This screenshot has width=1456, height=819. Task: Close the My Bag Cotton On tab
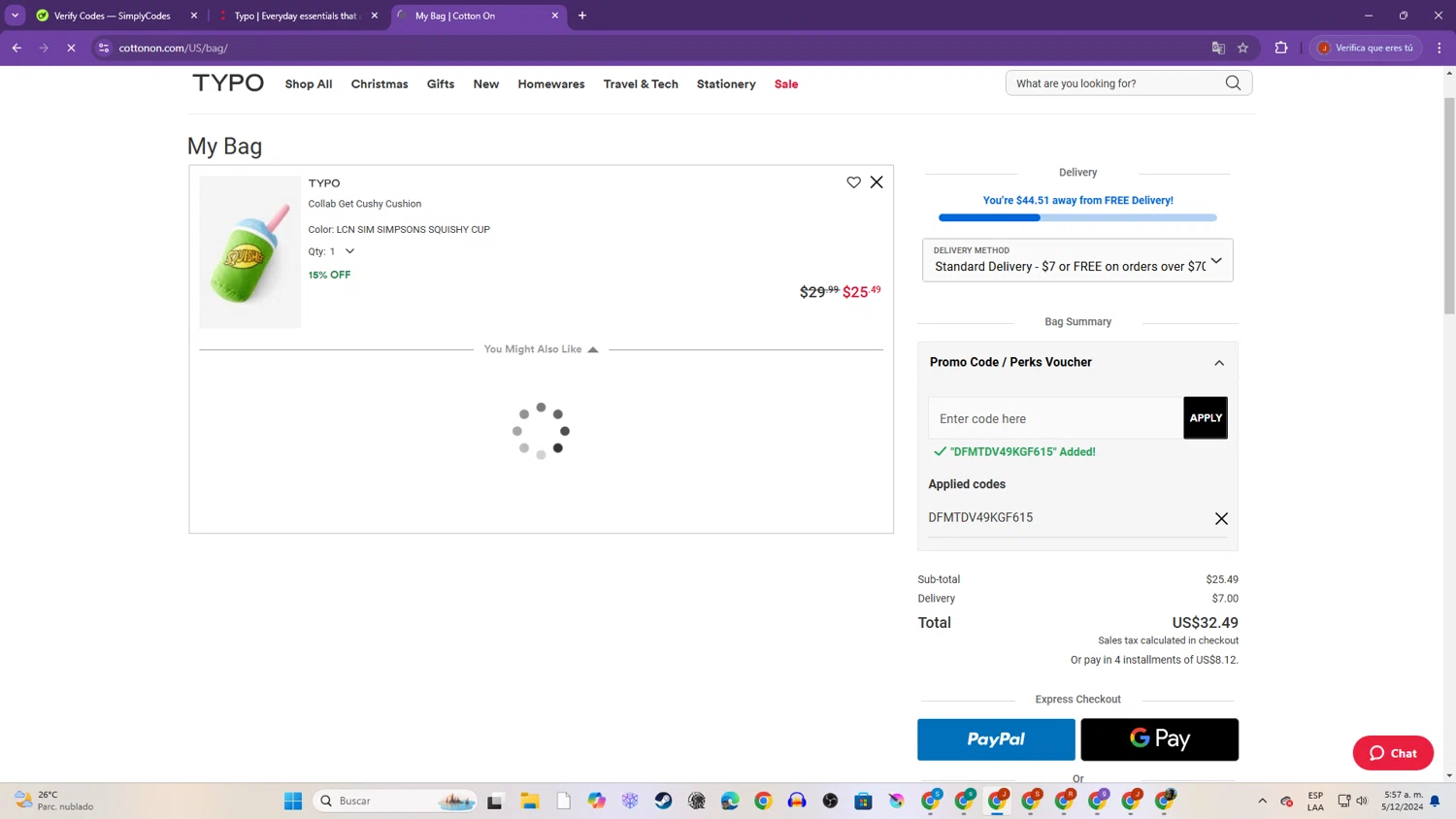point(555,16)
